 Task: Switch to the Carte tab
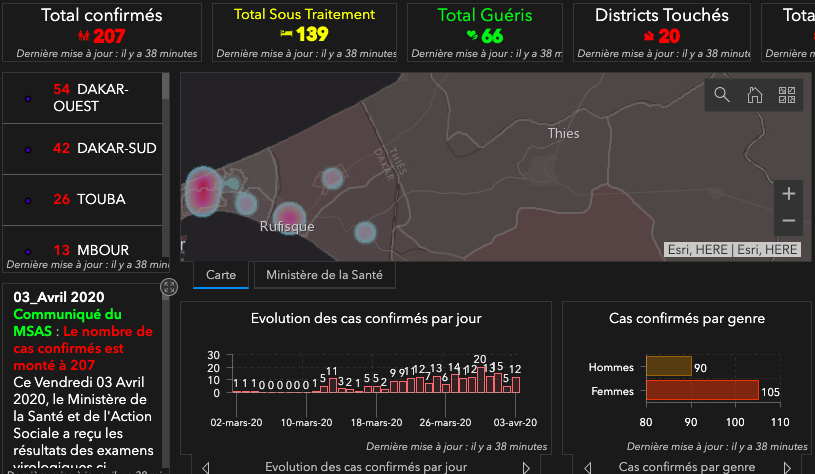coord(221,275)
